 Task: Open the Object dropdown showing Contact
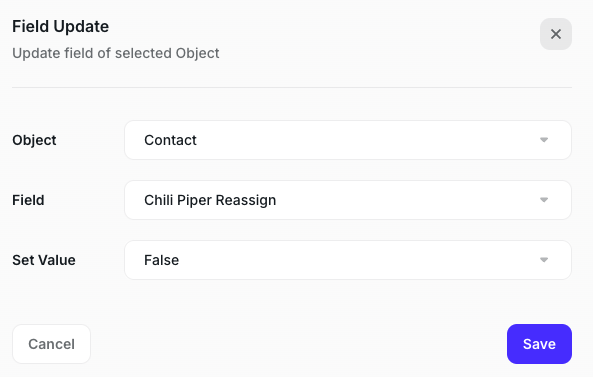[348, 140]
